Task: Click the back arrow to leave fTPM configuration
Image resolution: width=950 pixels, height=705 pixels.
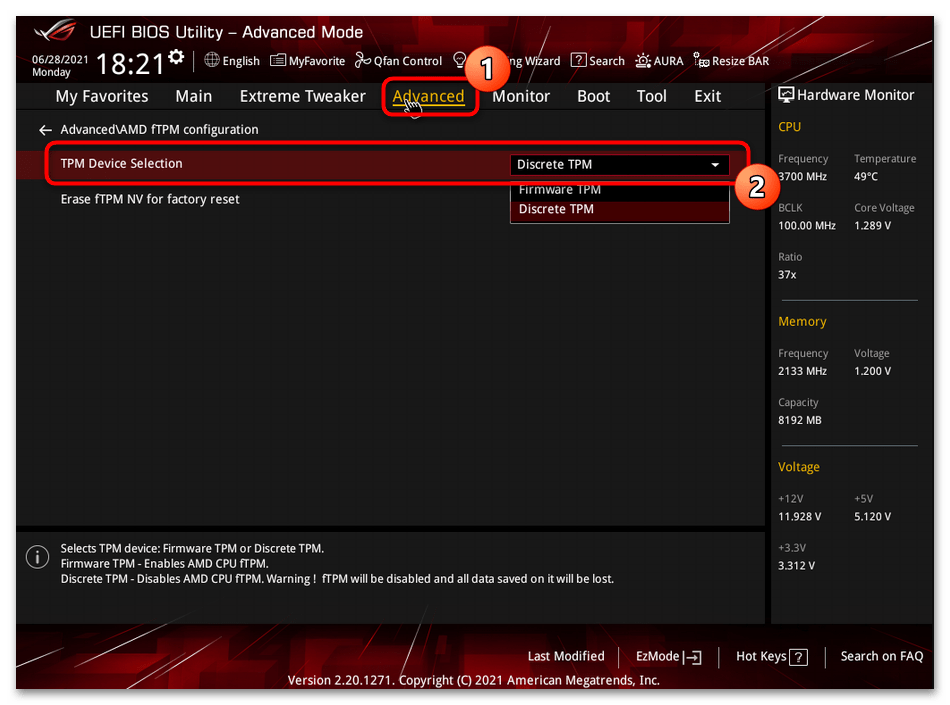Action: point(45,129)
